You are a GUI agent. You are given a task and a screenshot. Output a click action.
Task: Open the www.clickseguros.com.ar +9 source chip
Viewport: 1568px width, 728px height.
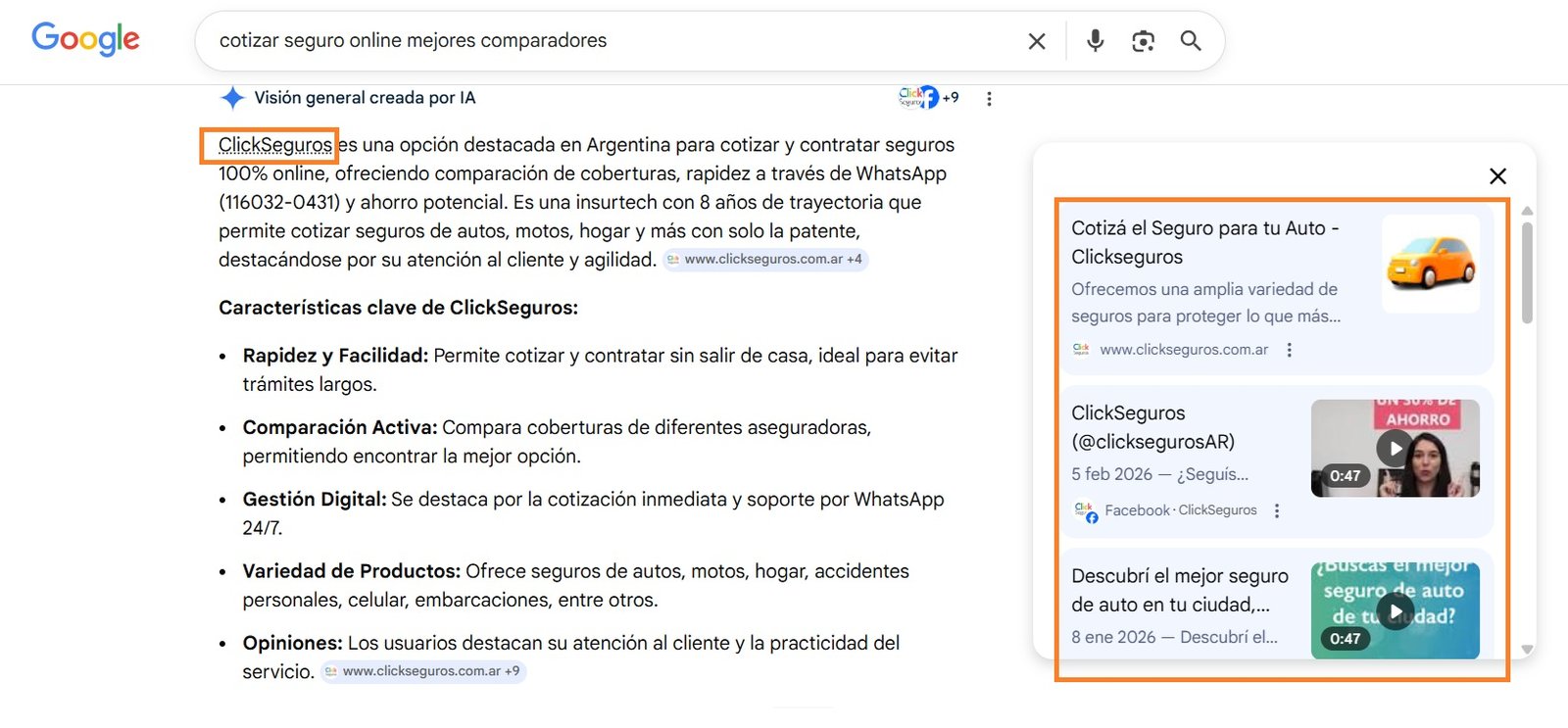[x=423, y=671]
